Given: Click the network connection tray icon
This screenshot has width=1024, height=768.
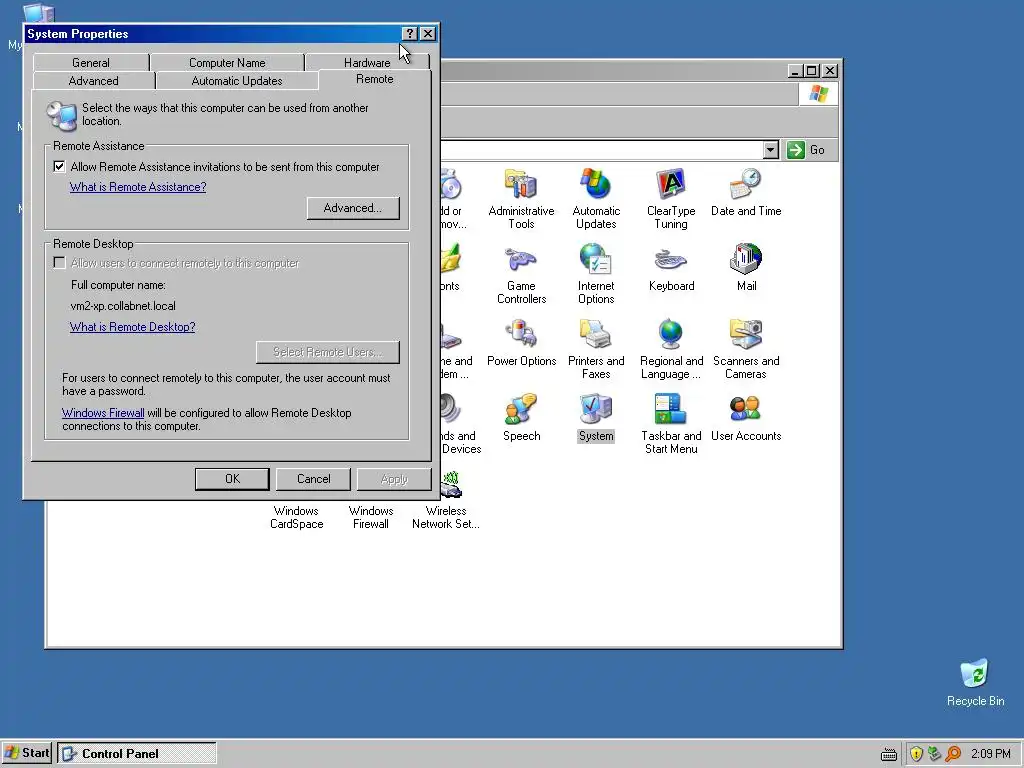Looking at the screenshot, I should click(935, 754).
